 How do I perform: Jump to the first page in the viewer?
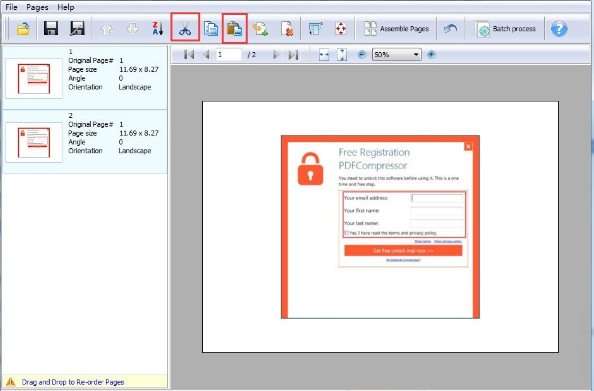189,55
